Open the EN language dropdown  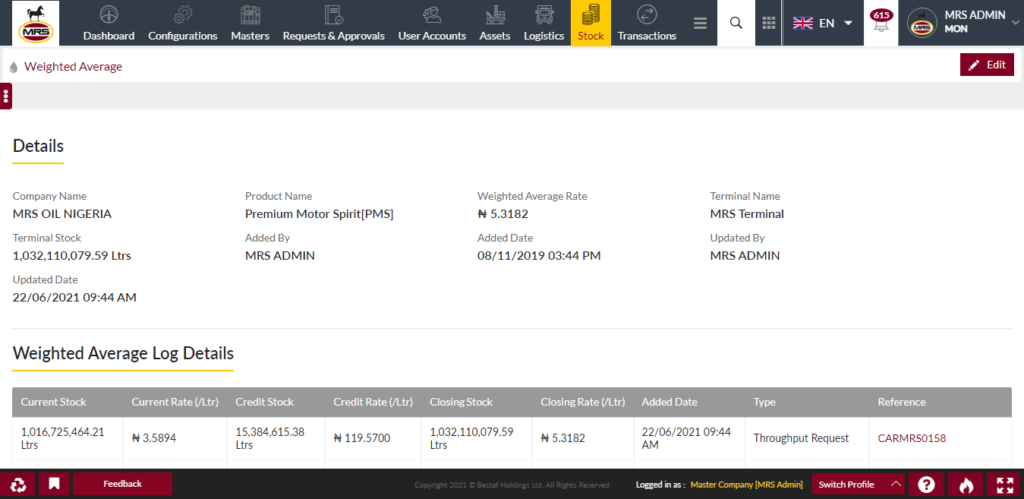tap(823, 23)
